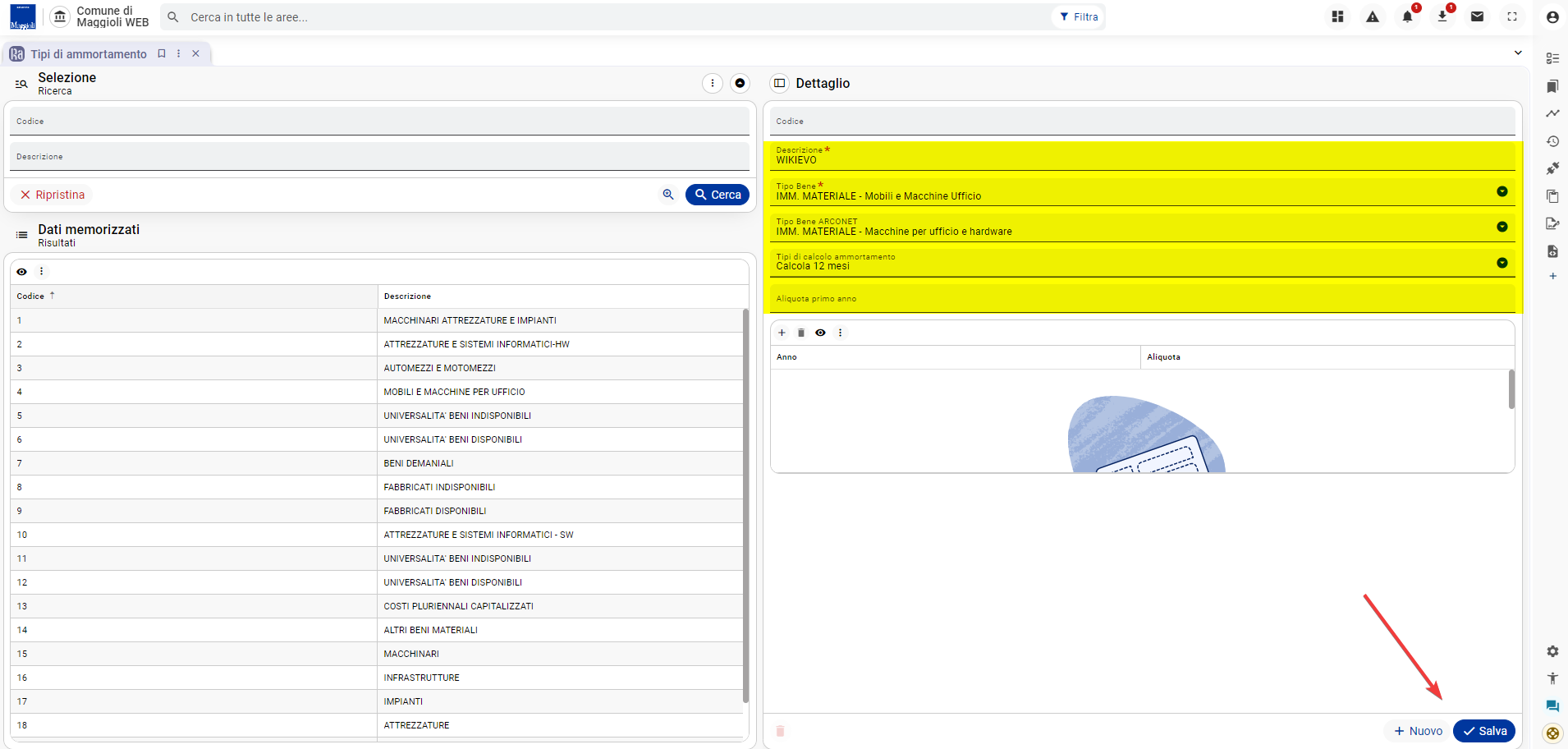Viewport: 1568px width, 749px height.
Task: Open the dashboard grid icon
Action: click(x=1337, y=16)
